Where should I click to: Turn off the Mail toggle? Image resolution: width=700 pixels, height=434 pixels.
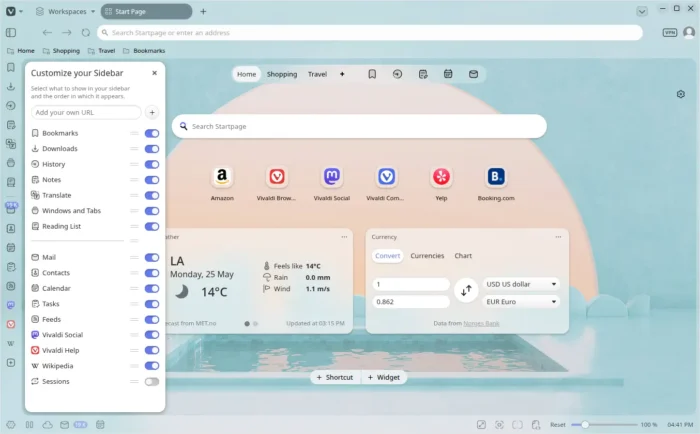[152, 257]
